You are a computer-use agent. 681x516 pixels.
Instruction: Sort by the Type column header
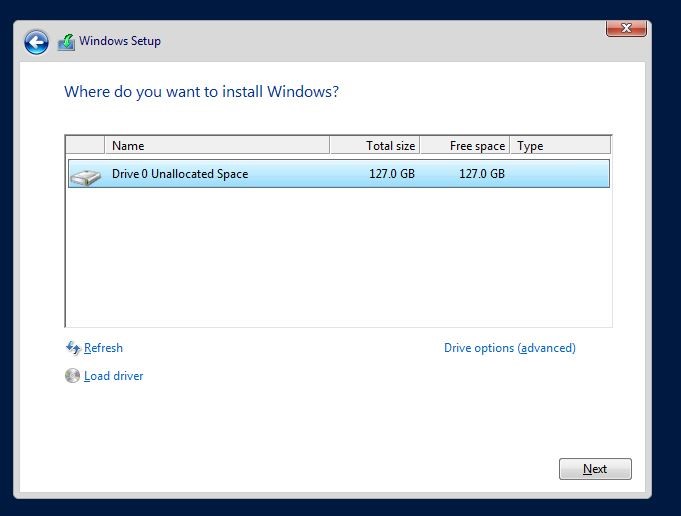(560, 146)
